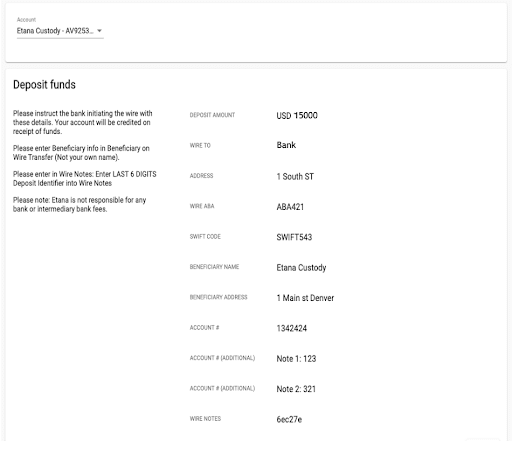The image size is (512, 462).
Task: Select the beneficiary name Etana Custody
Action: pos(301,268)
